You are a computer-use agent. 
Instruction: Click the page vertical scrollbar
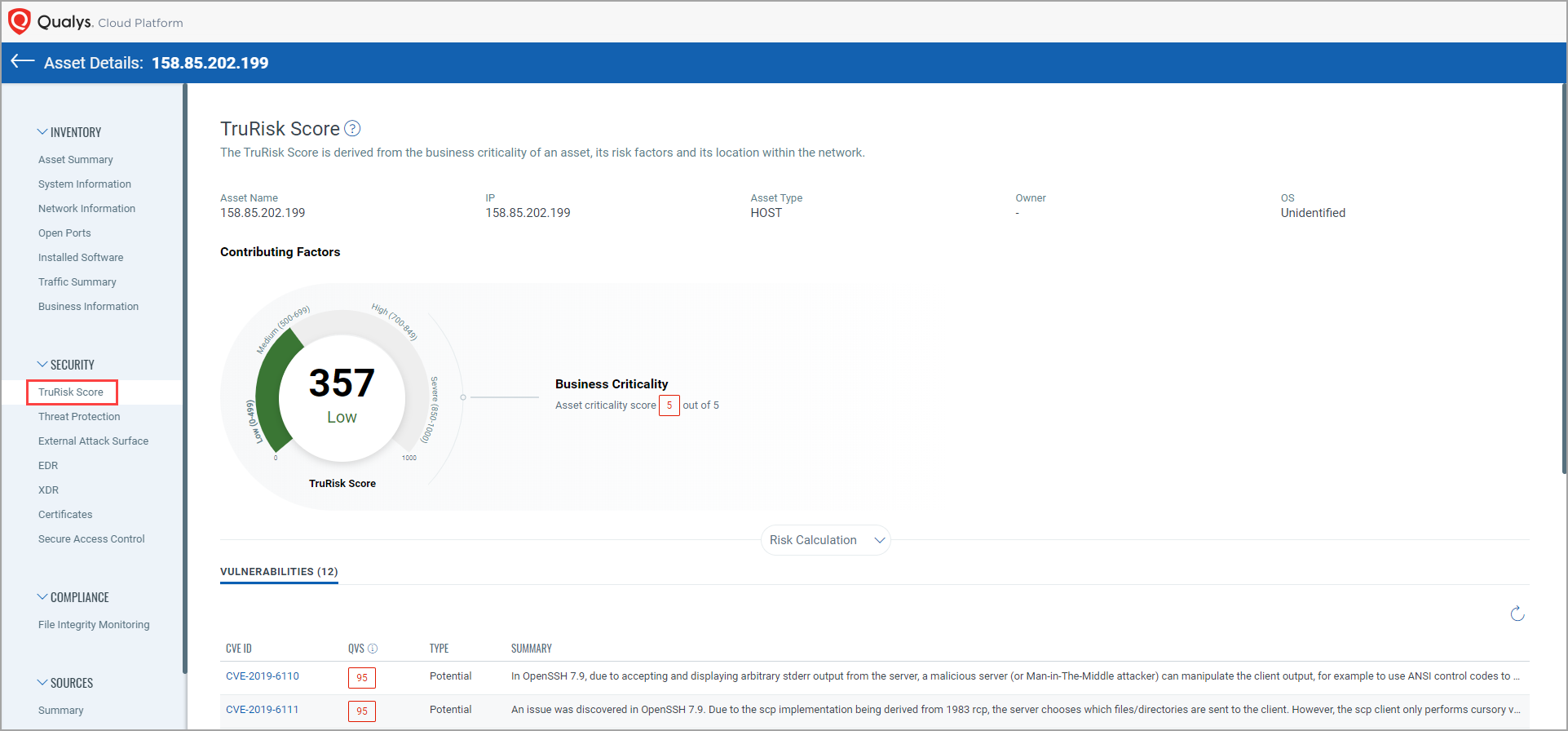pyautogui.click(x=1564, y=277)
